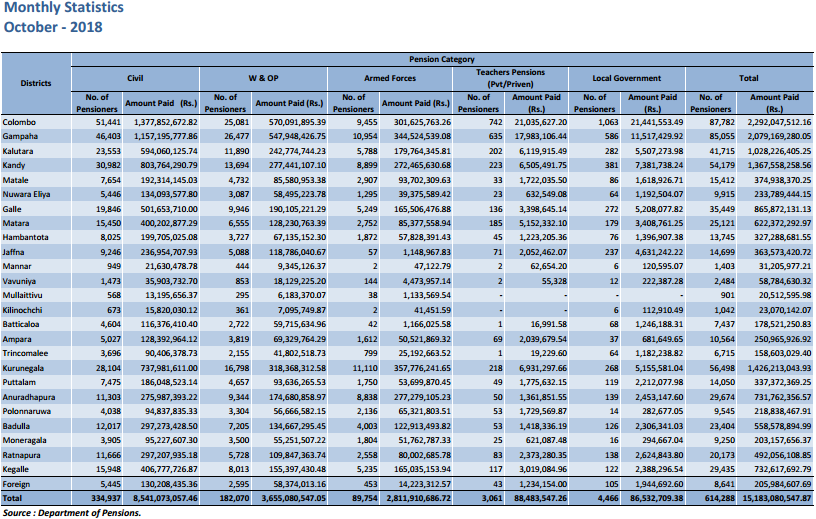Click the Kurunegala district cell

pyautogui.click(x=23, y=368)
